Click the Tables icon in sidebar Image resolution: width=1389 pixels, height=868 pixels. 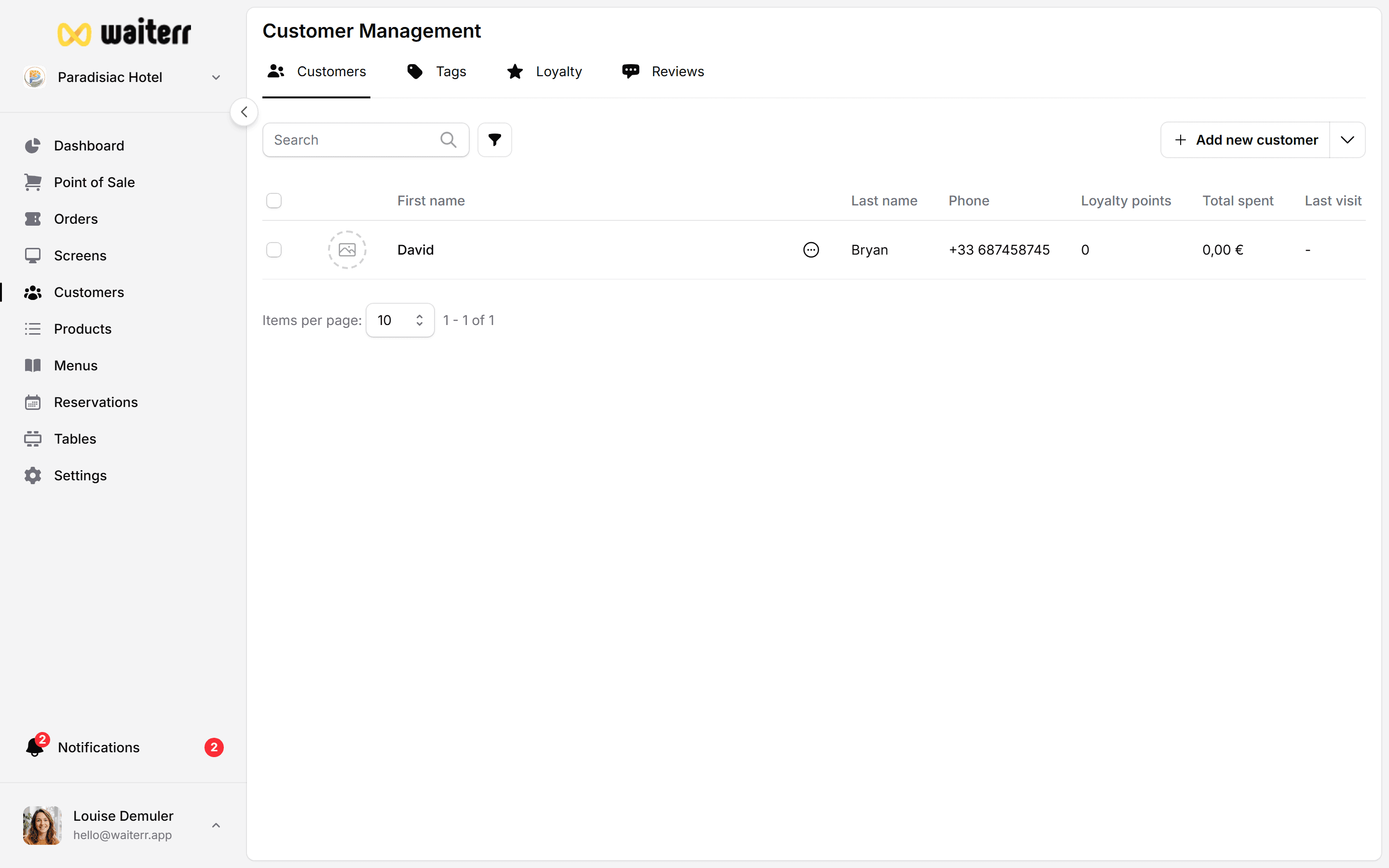(33, 439)
